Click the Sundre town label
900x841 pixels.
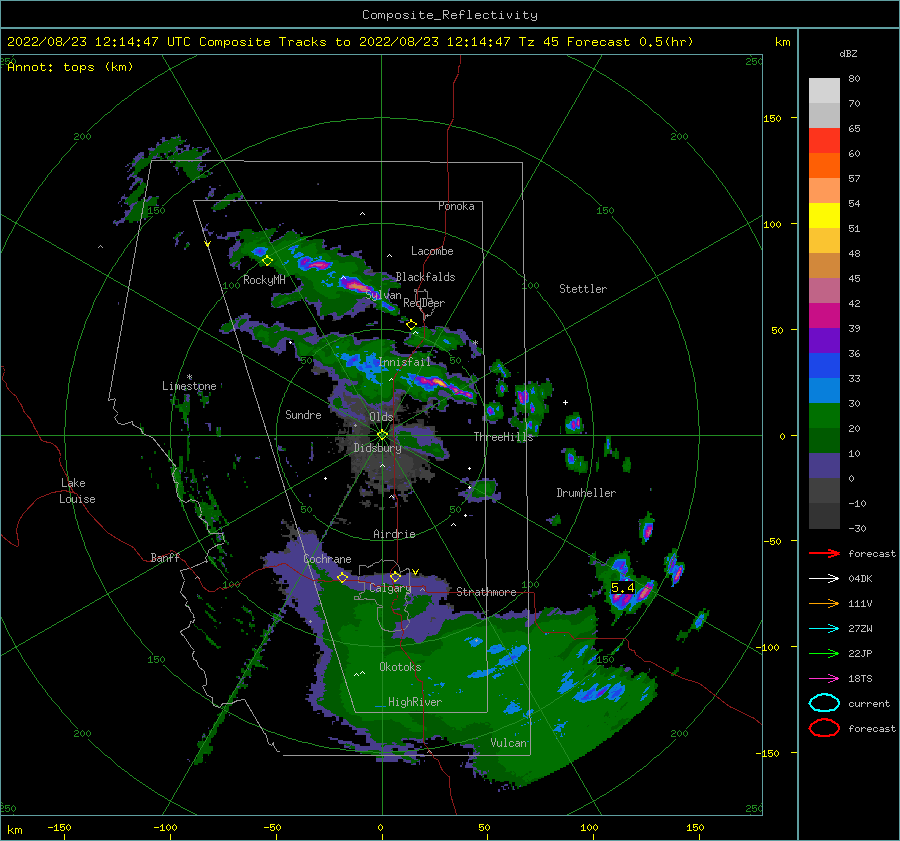click(303, 414)
